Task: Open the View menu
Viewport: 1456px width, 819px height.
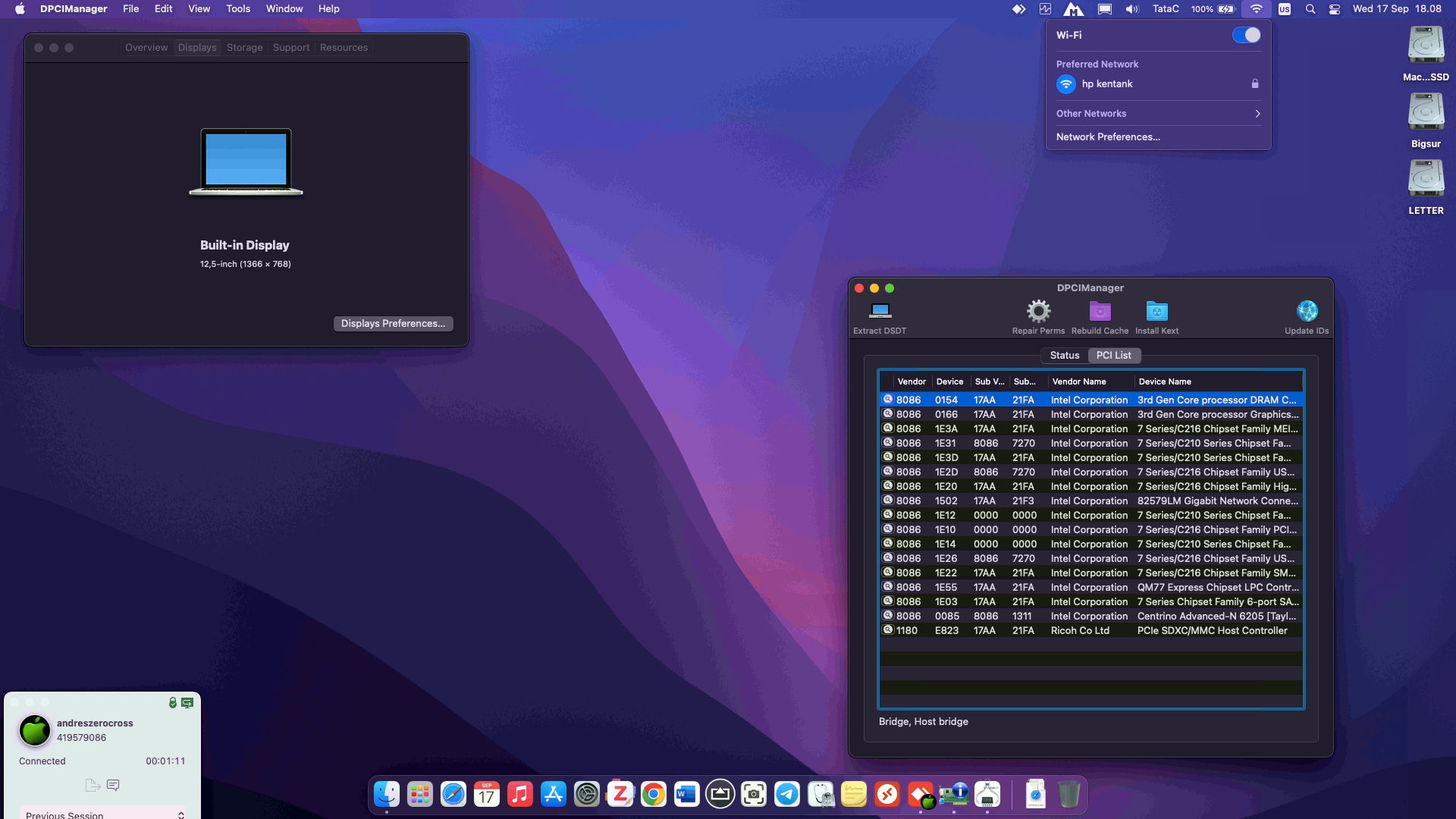Action: tap(199, 9)
